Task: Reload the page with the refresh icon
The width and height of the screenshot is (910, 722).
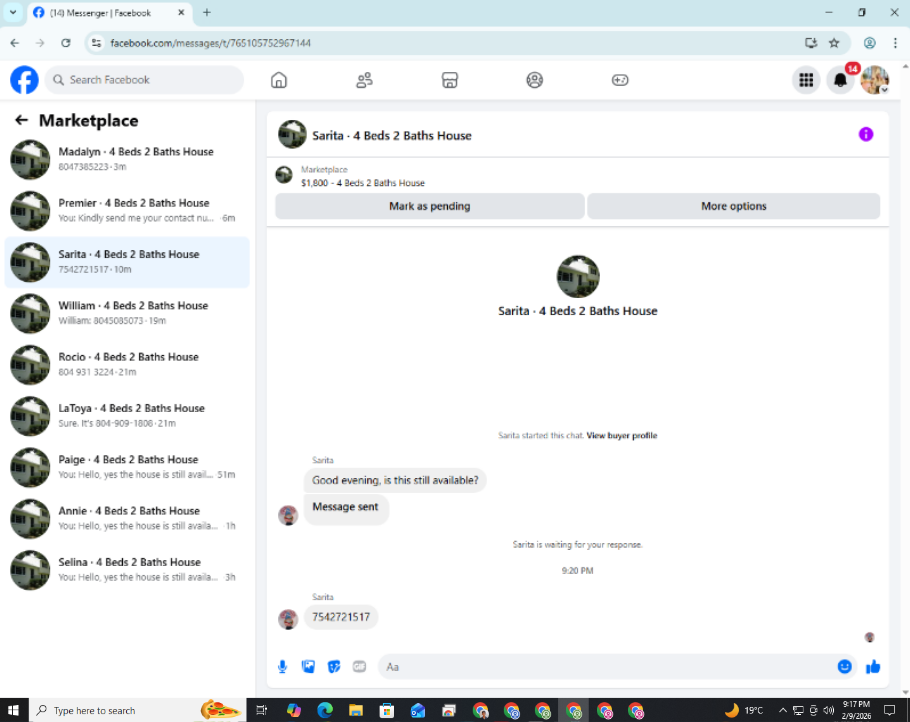Action: [66, 43]
